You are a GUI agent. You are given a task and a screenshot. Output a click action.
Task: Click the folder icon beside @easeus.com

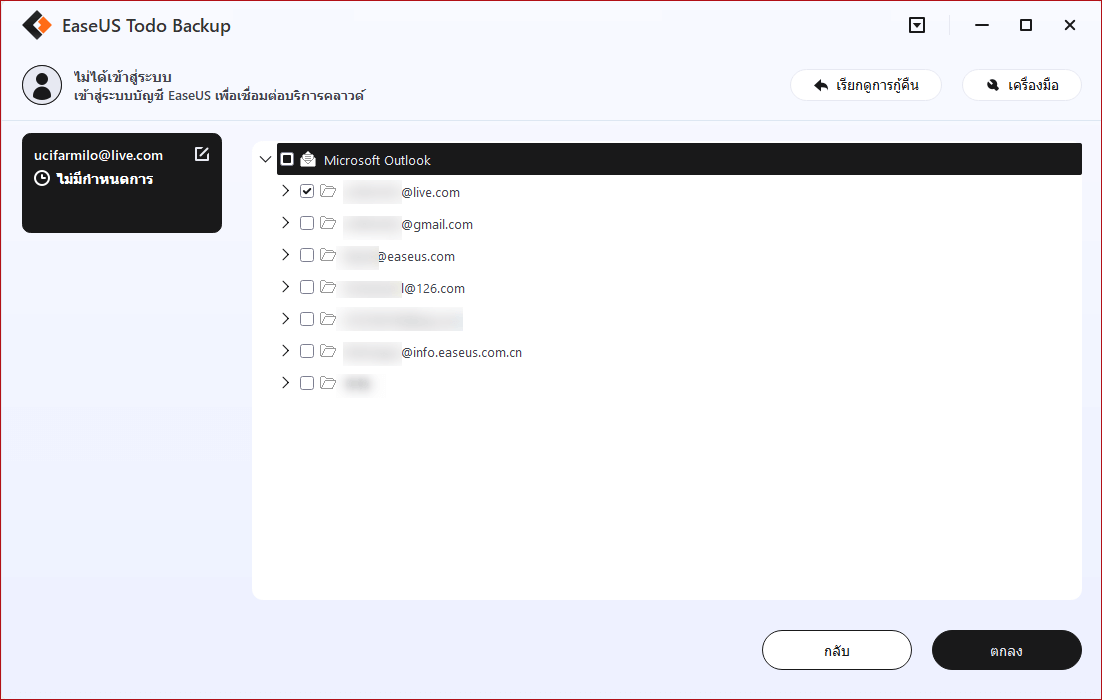[328, 255]
